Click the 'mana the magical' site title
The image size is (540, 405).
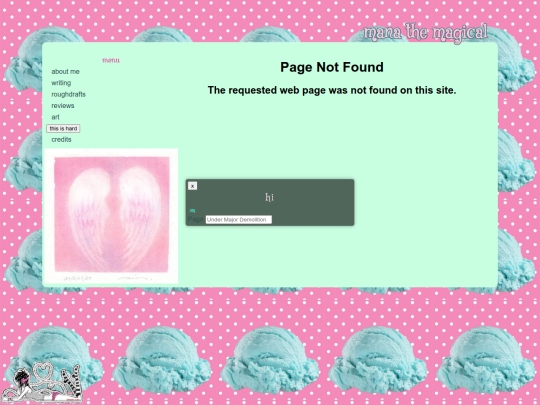[x=425, y=33]
